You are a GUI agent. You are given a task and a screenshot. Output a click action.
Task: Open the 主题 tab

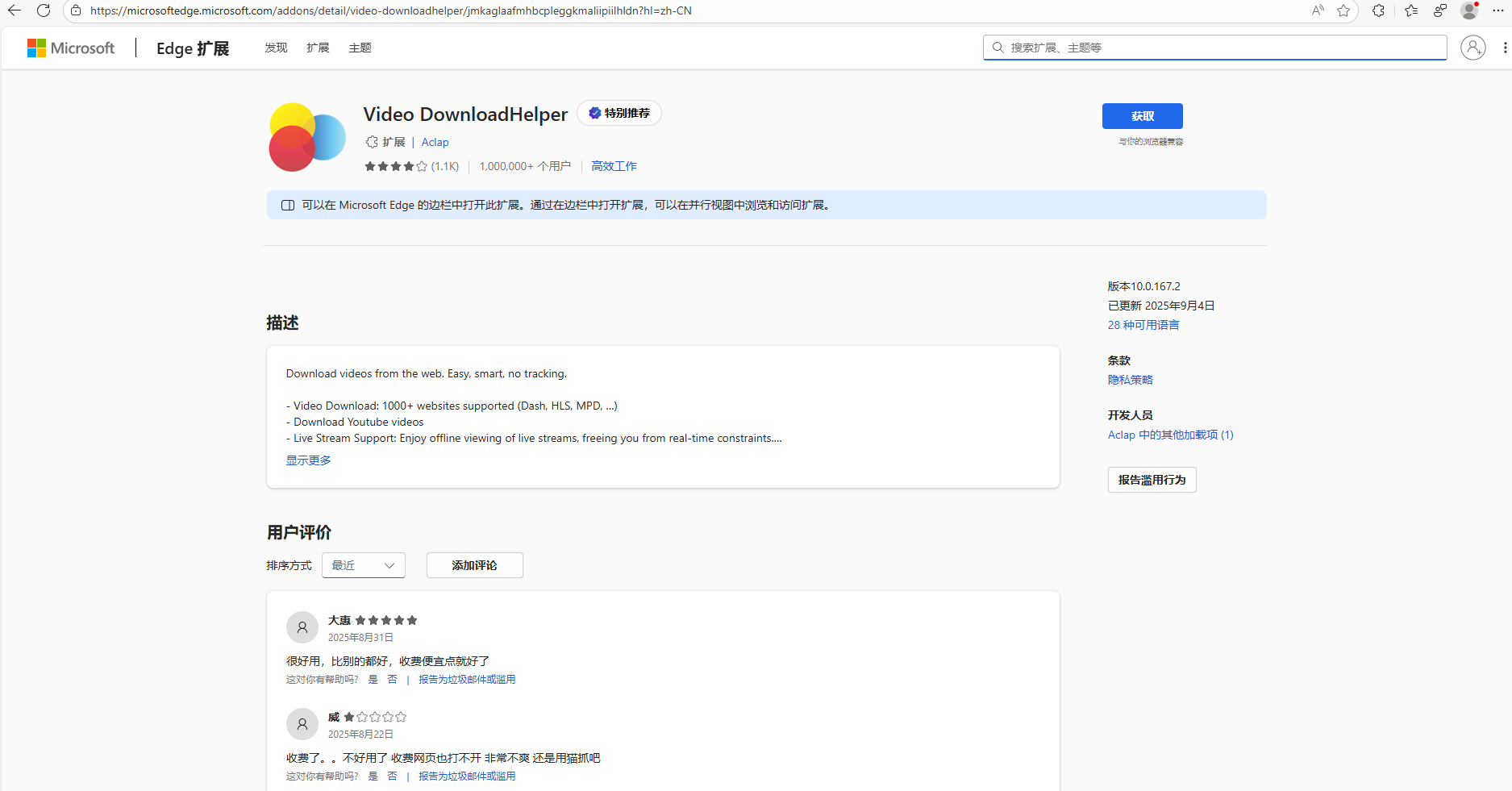point(360,48)
